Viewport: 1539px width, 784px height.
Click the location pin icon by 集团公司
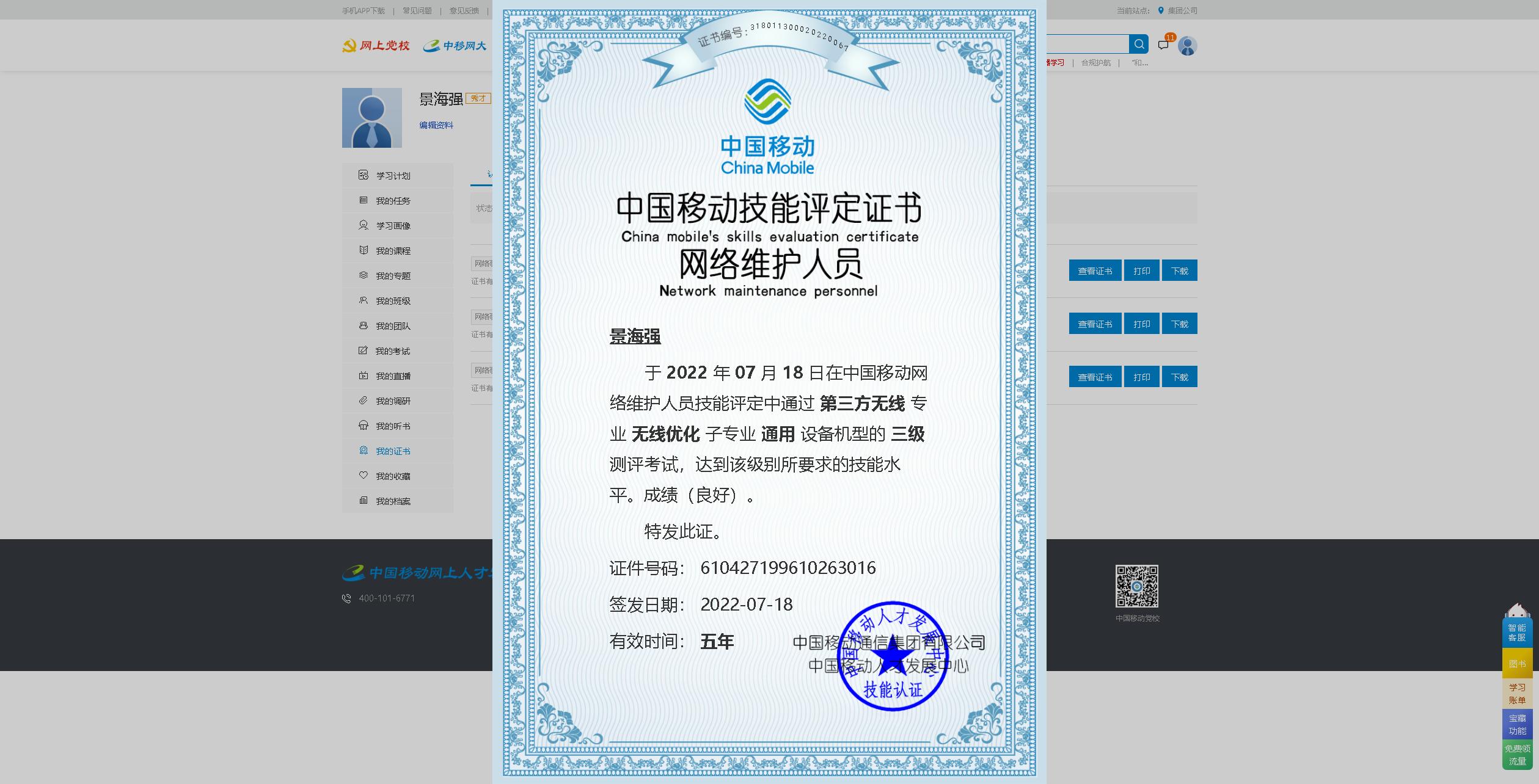point(1161,10)
